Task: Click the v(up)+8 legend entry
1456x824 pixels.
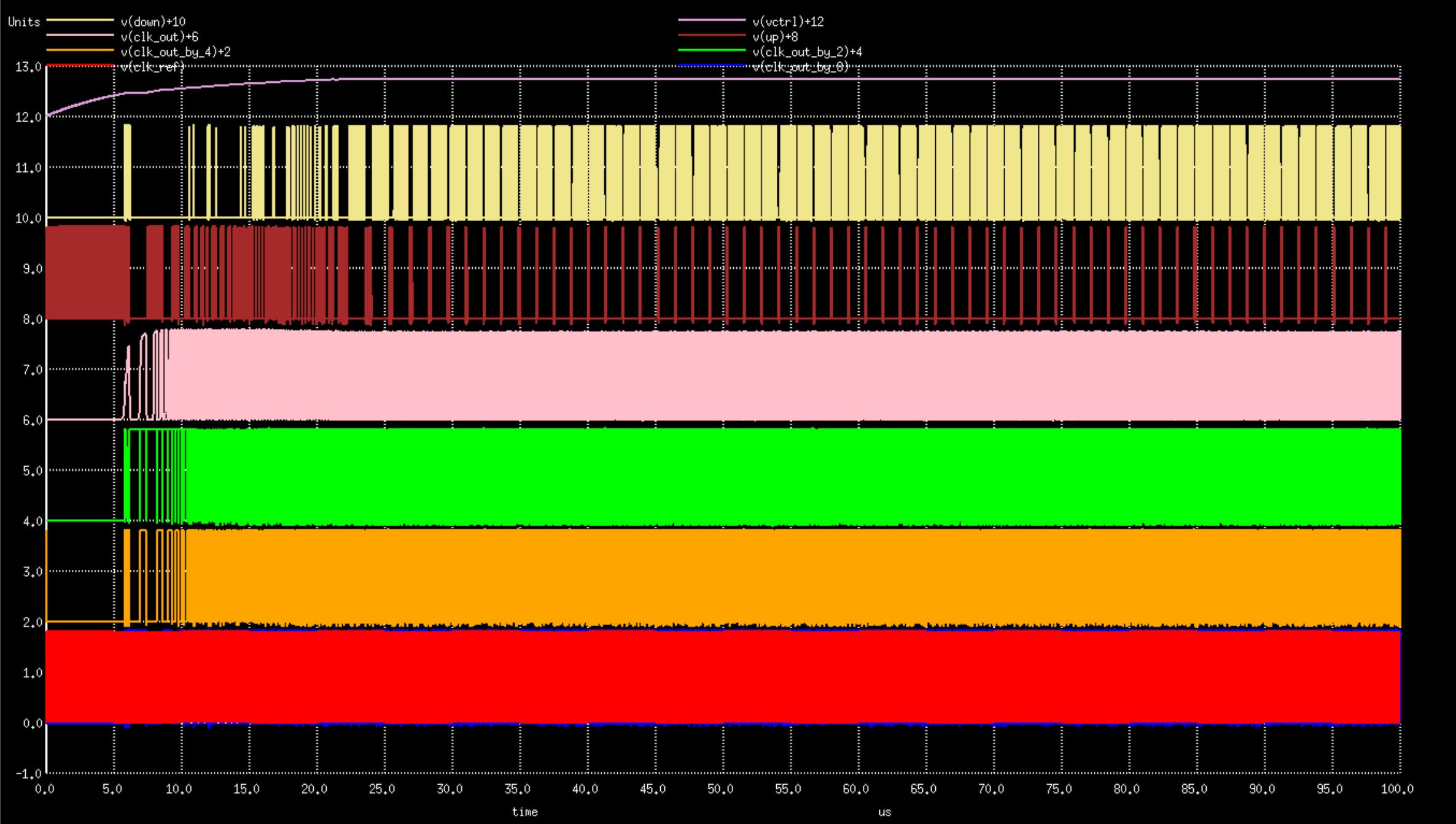Action: coord(775,37)
